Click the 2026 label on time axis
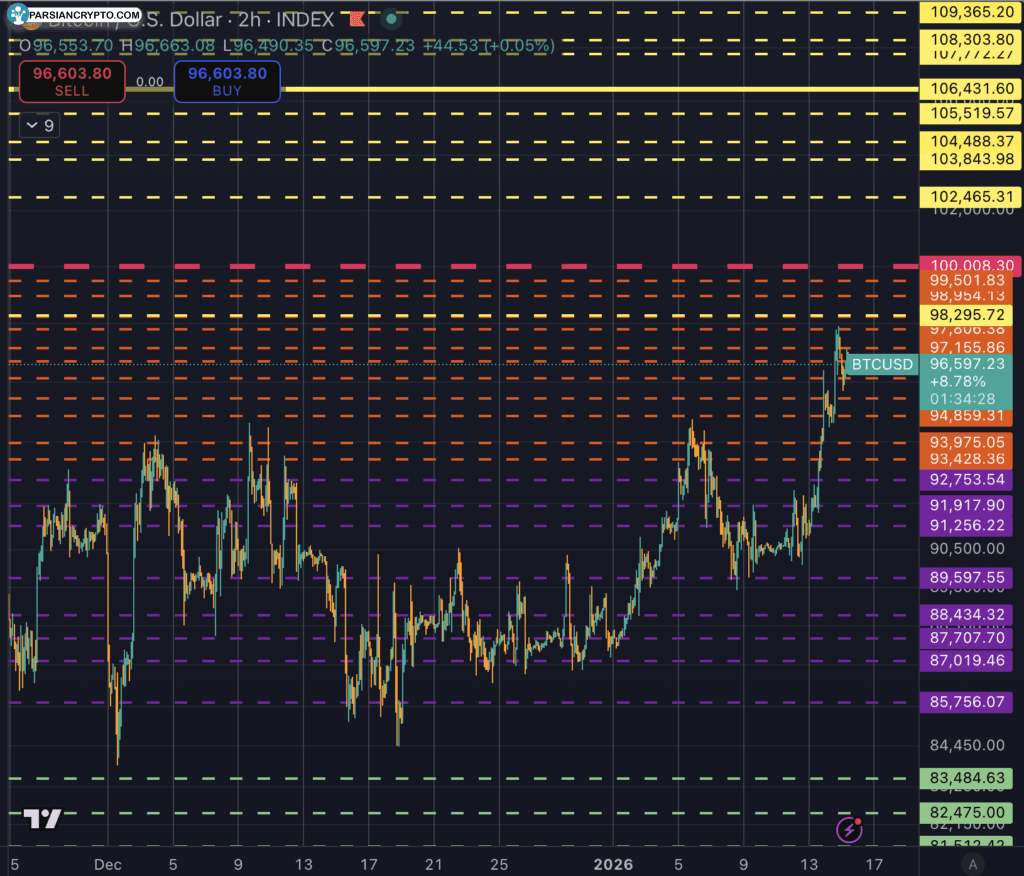This screenshot has width=1024, height=876. (613, 864)
